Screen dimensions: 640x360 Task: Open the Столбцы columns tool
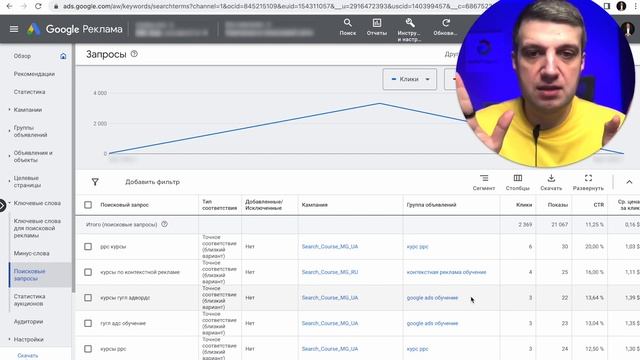[x=518, y=182]
